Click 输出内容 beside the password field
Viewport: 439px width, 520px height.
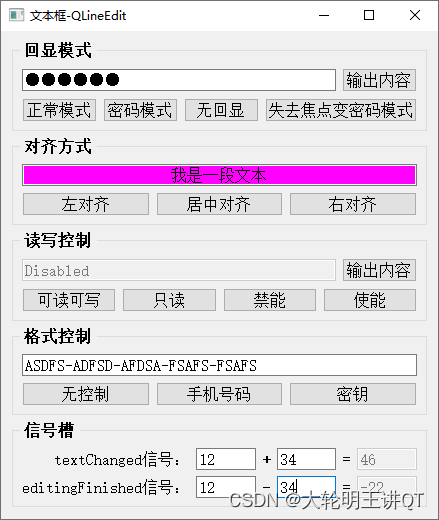[x=379, y=80]
